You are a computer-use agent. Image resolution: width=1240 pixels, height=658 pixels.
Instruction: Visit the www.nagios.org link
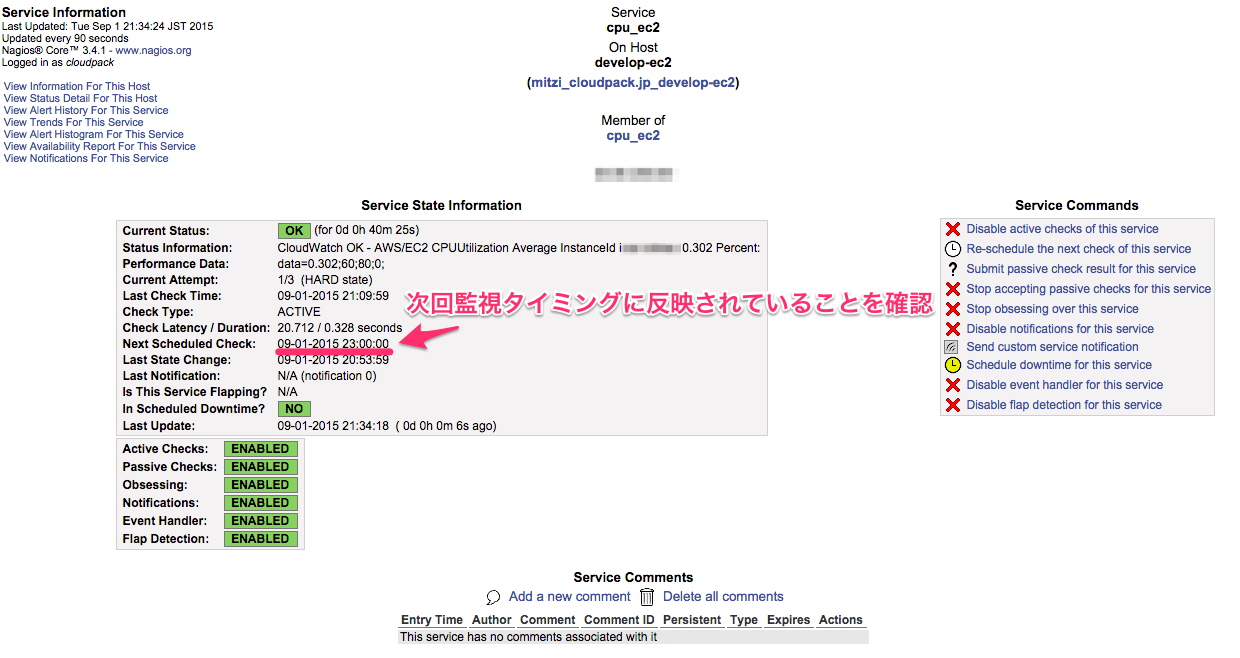153,50
